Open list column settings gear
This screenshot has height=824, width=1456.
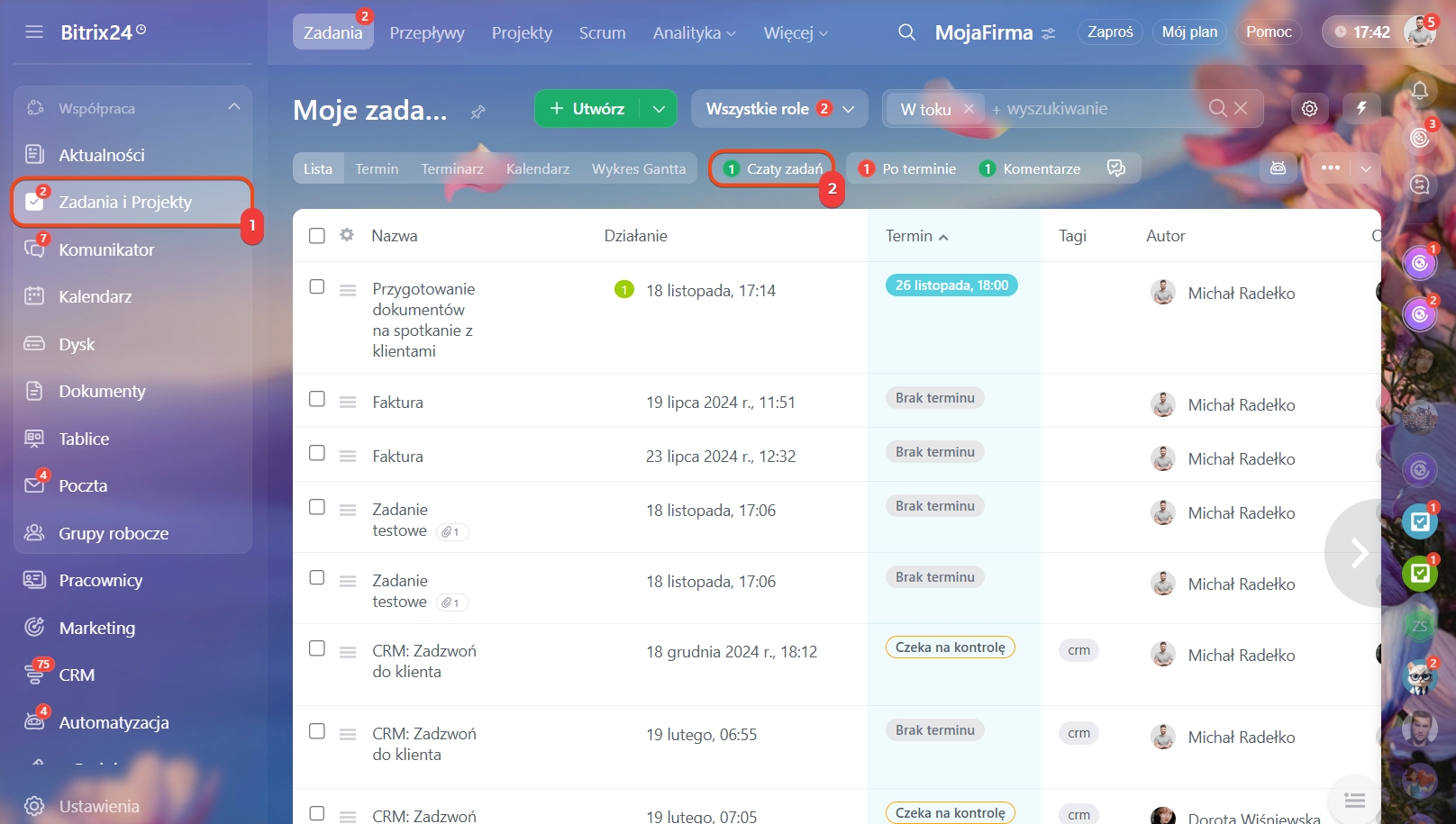coord(347,235)
